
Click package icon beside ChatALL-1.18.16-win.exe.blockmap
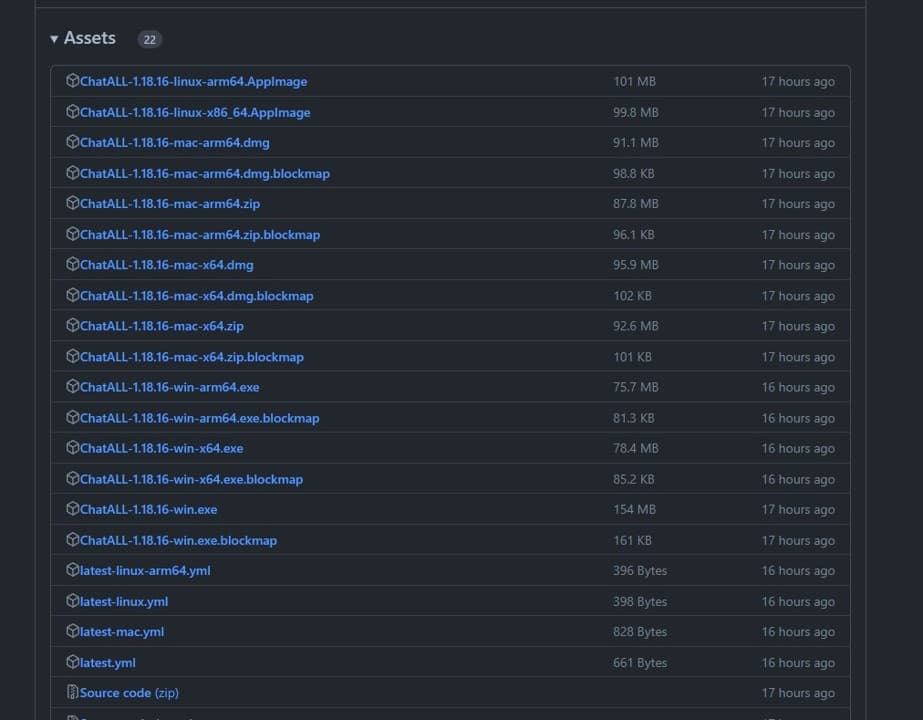coord(72,540)
